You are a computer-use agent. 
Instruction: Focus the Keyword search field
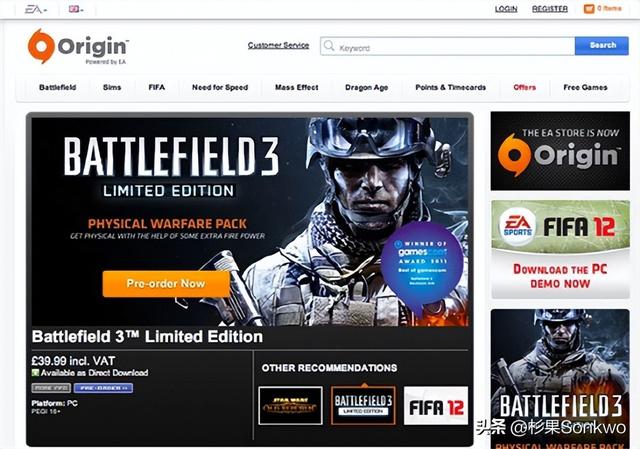[448, 47]
